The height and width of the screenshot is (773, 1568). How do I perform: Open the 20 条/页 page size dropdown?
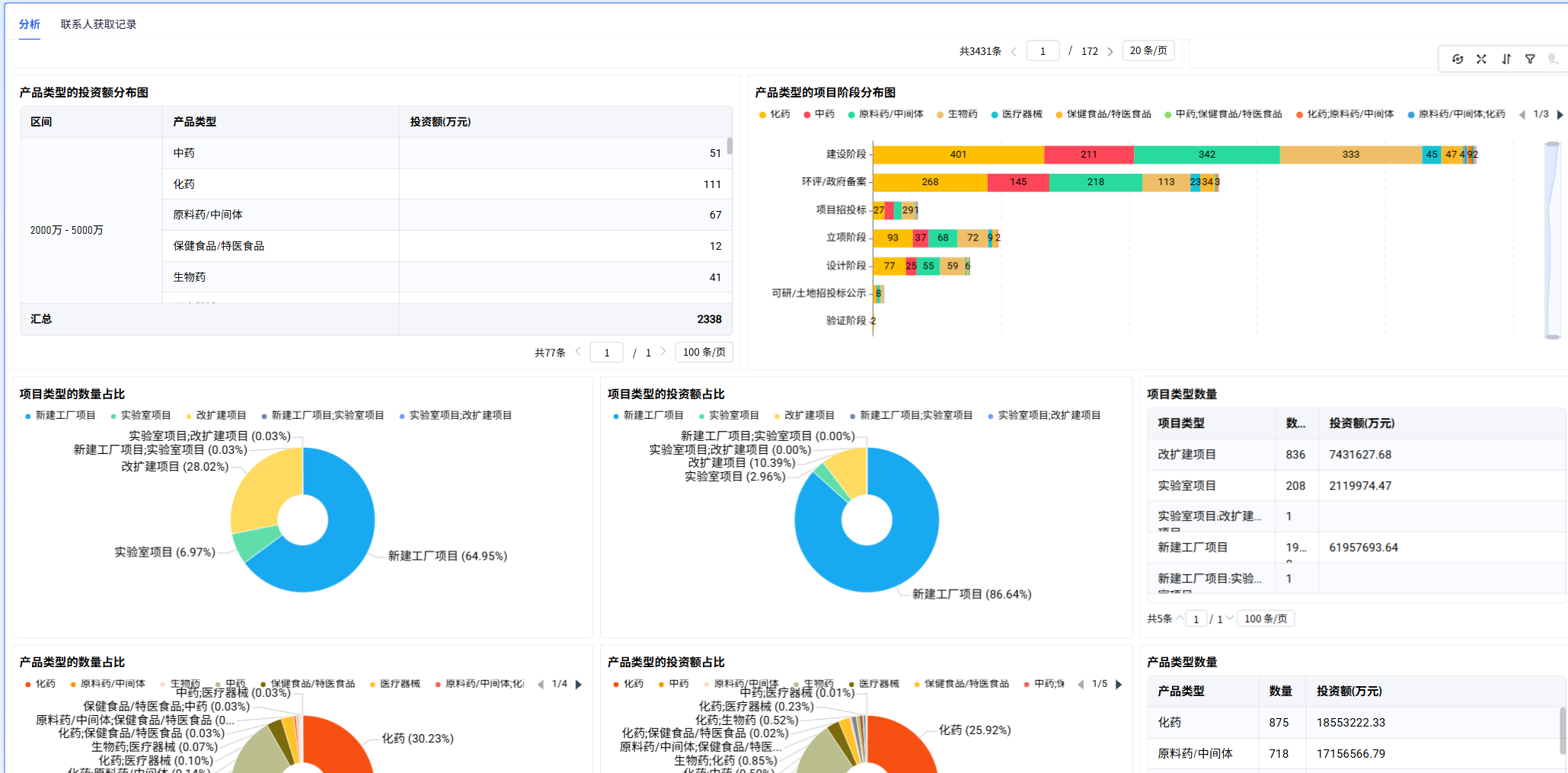1148,51
